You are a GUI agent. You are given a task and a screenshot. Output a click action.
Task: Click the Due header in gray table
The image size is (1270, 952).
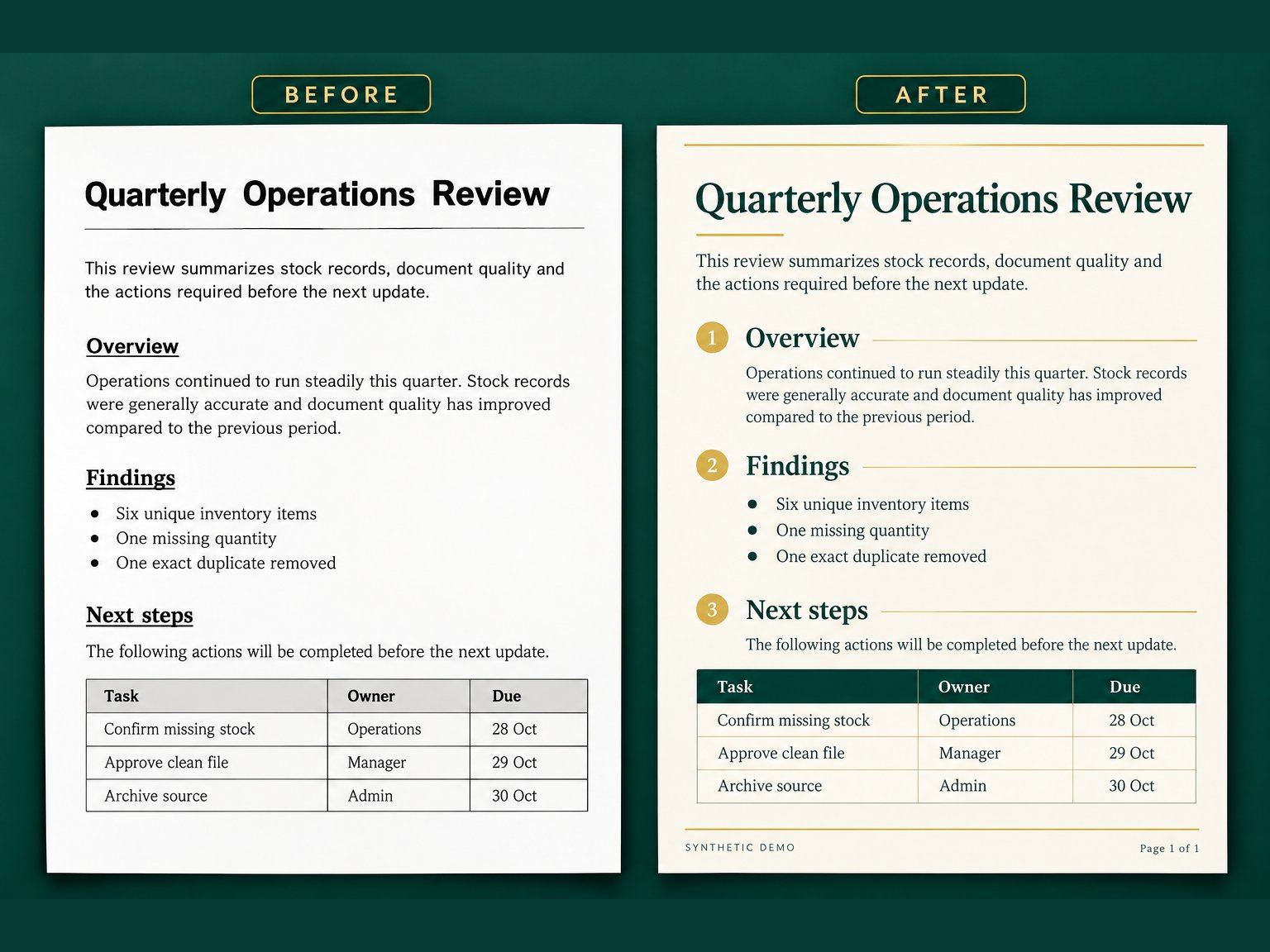click(506, 696)
